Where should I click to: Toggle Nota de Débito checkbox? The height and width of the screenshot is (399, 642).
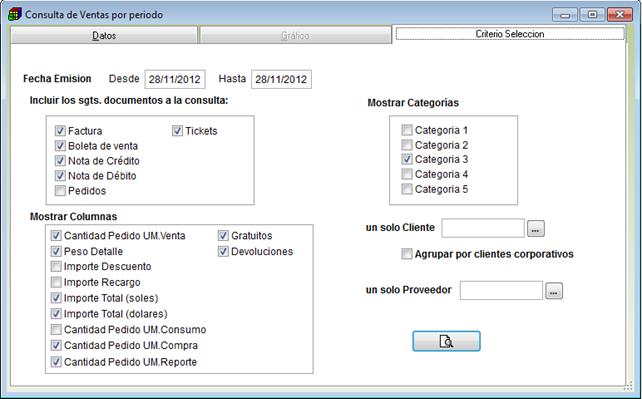(x=60, y=176)
